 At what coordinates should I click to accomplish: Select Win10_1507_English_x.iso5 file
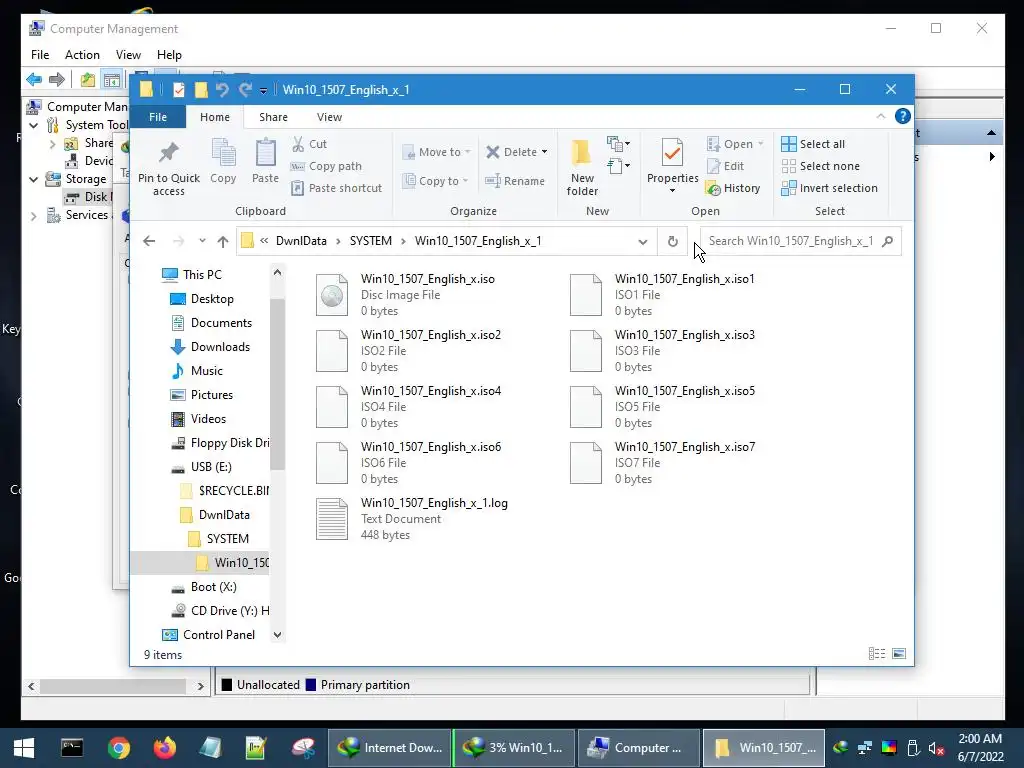point(663,407)
